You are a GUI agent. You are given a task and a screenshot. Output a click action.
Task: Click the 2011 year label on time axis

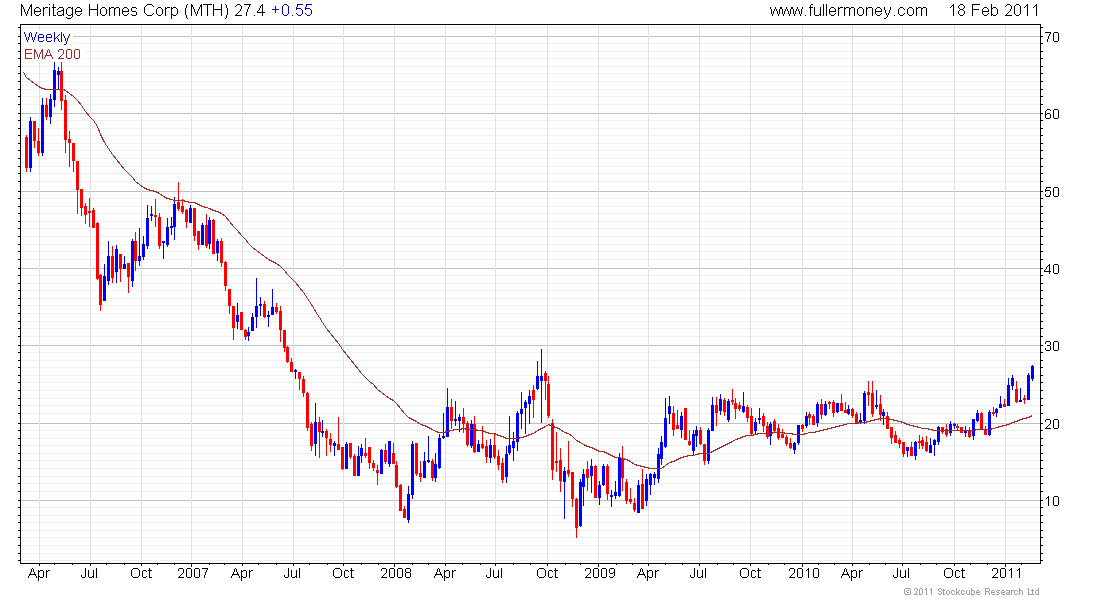(1007, 573)
